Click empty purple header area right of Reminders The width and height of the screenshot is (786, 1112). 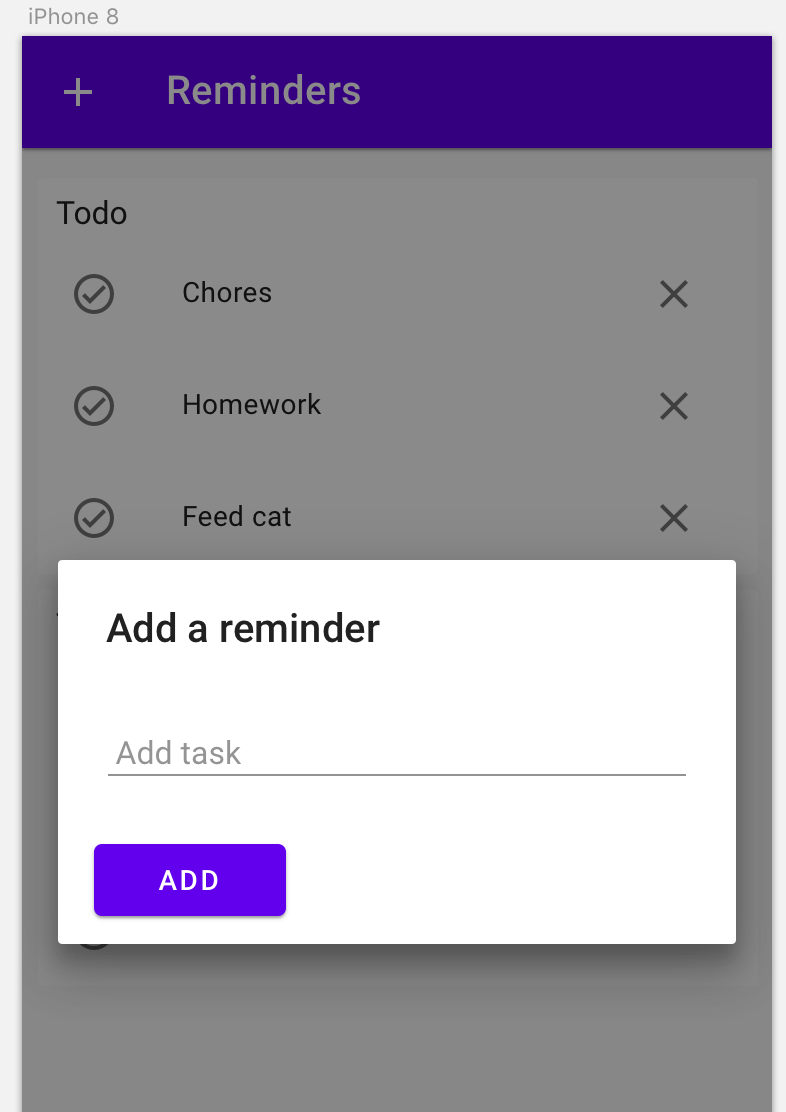click(568, 92)
